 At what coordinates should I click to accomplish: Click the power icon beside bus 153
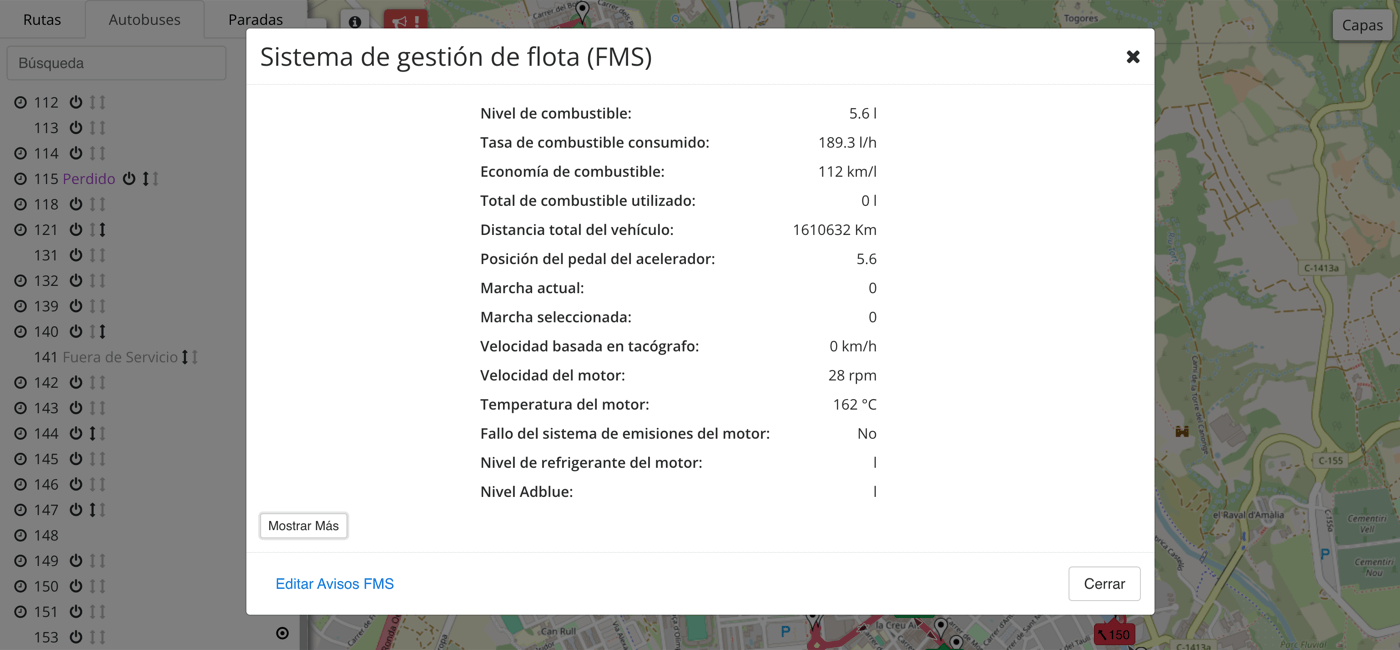[76, 634]
